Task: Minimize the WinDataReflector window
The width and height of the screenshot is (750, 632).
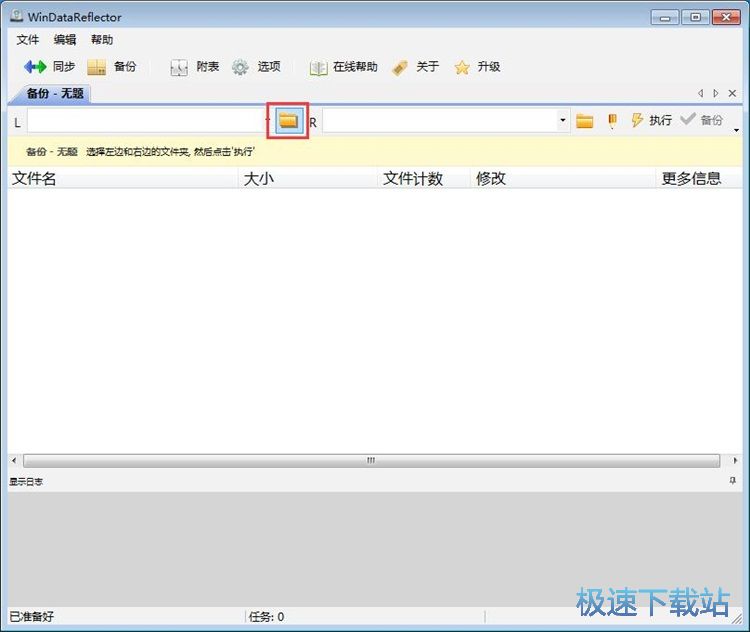Action: tap(665, 18)
